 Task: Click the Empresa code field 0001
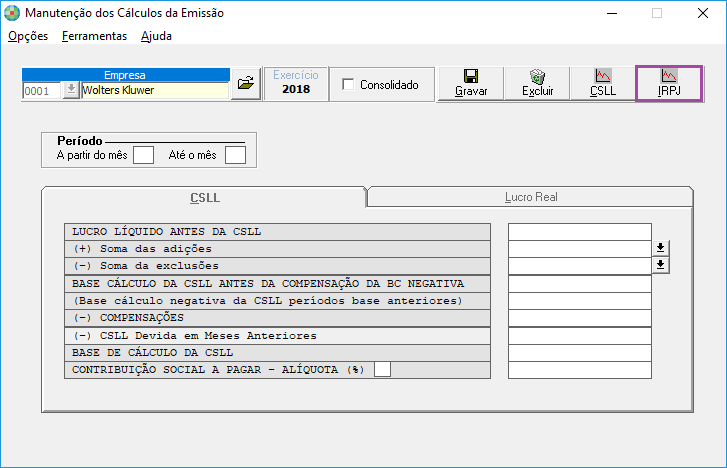42,90
